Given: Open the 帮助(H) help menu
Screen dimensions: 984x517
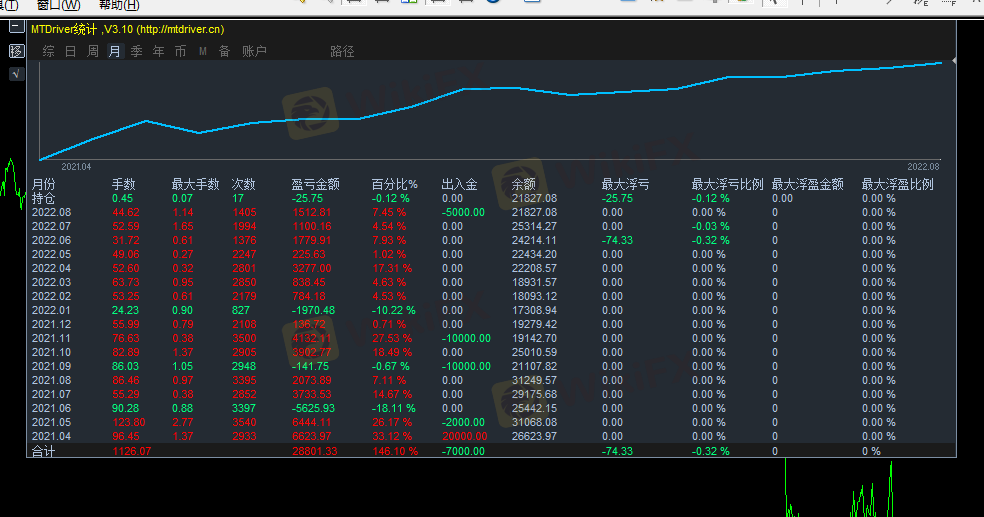Looking at the screenshot, I should click(x=118, y=5).
